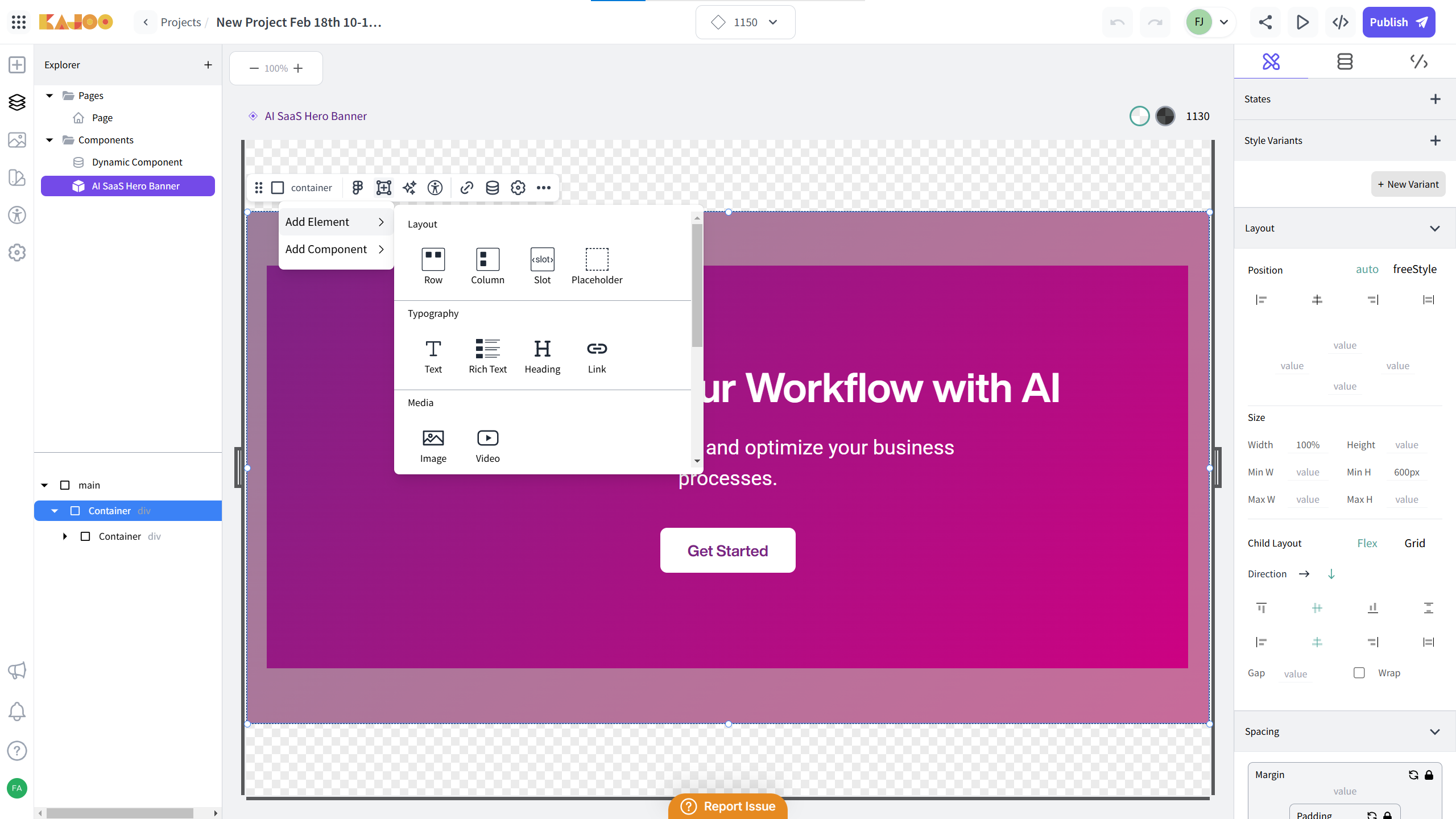The width and height of the screenshot is (1456, 819).
Task: Click the preview play icon
Action: [x=1302, y=22]
